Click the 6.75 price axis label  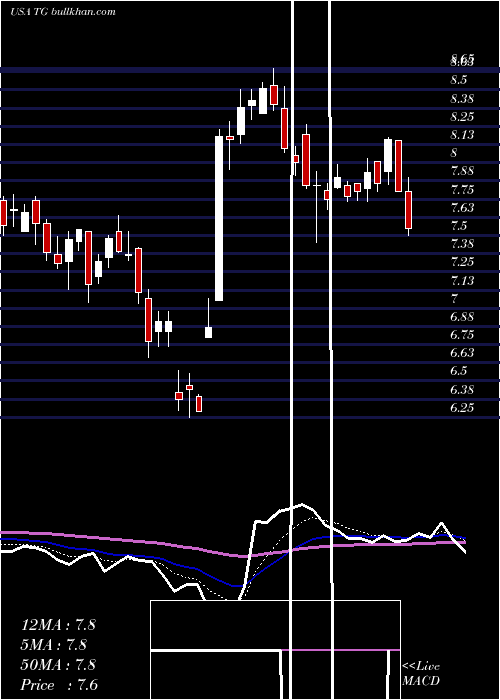(462, 335)
